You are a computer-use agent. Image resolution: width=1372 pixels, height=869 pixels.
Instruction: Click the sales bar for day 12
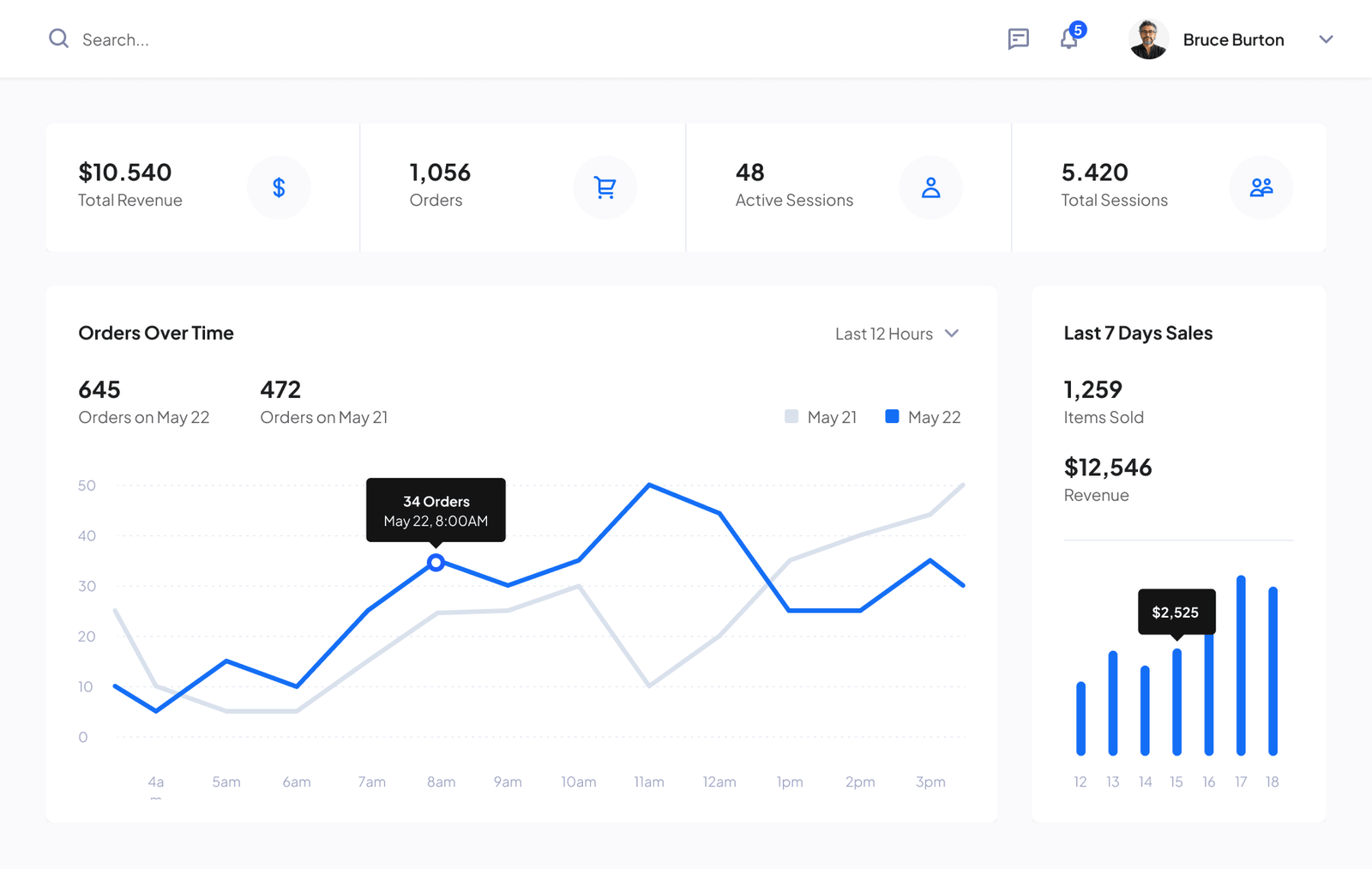(1080, 719)
